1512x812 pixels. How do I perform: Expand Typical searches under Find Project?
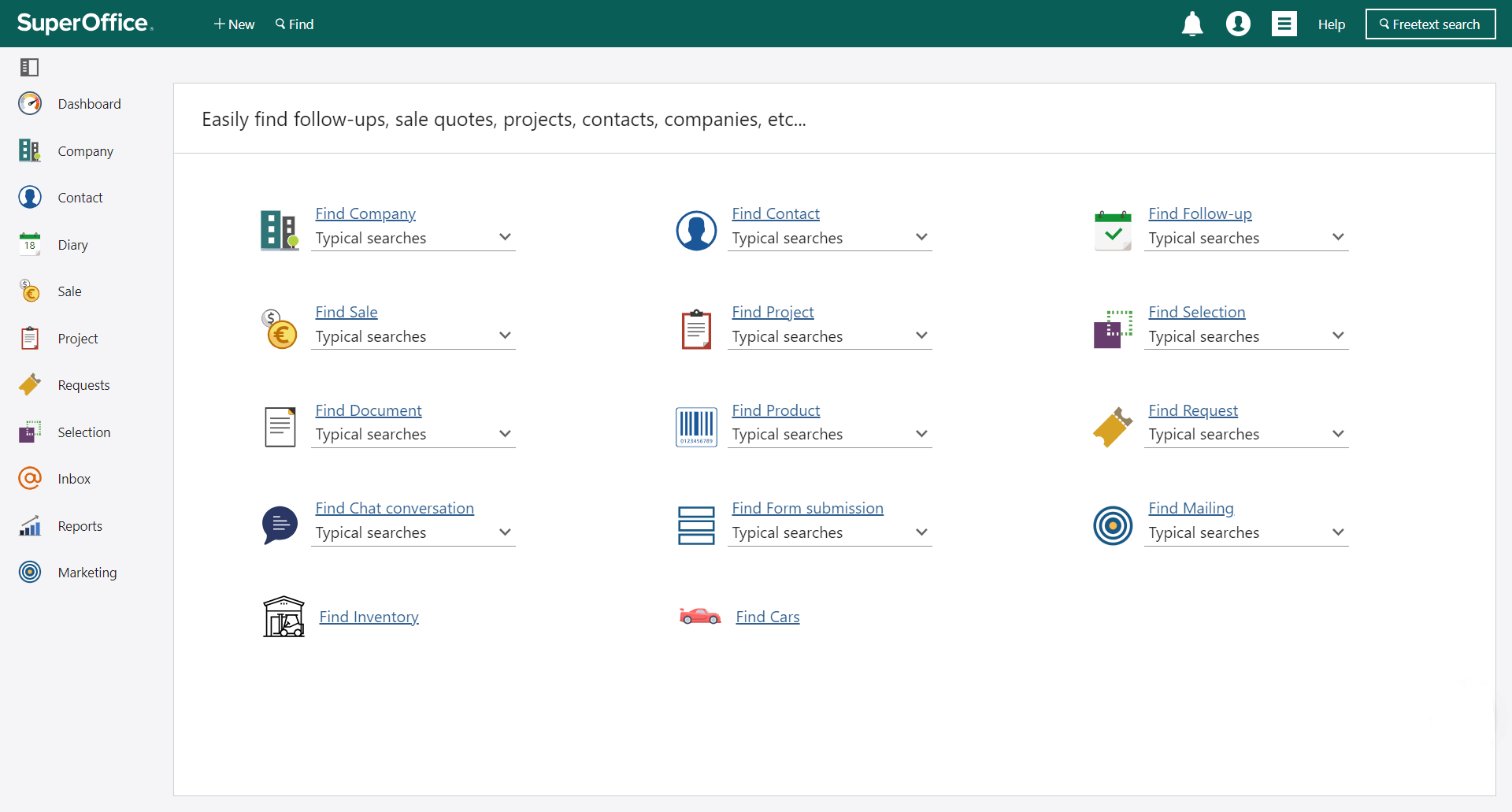pos(830,336)
